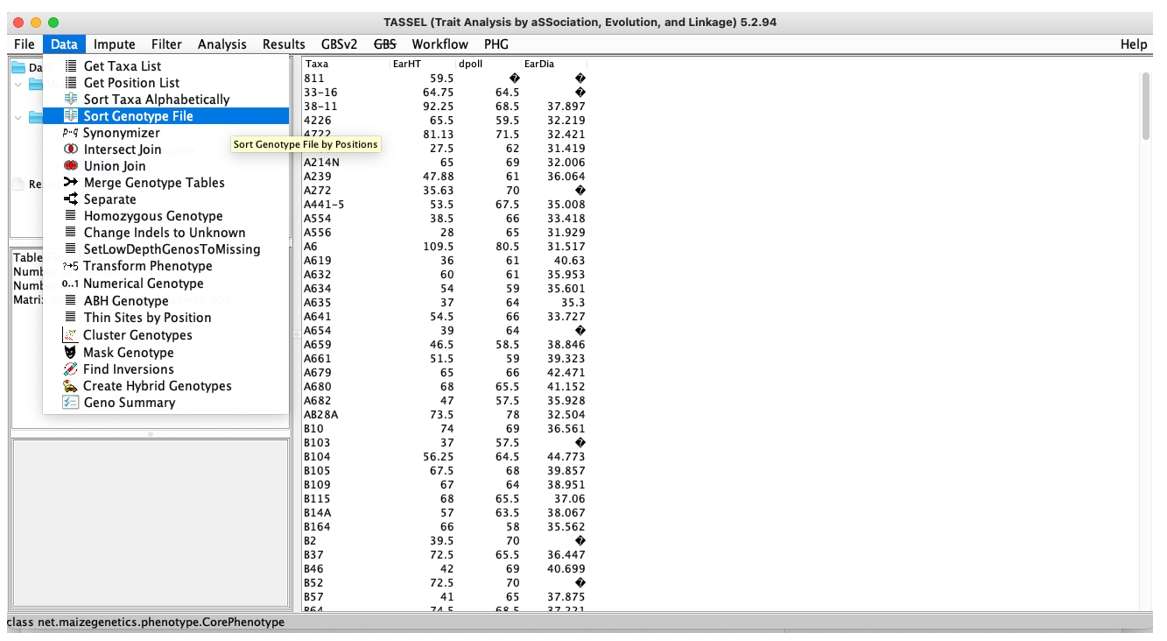Open the GBSv2 menu
Image resolution: width=1167 pixels, height=641 pixels.
coord(339,44)
